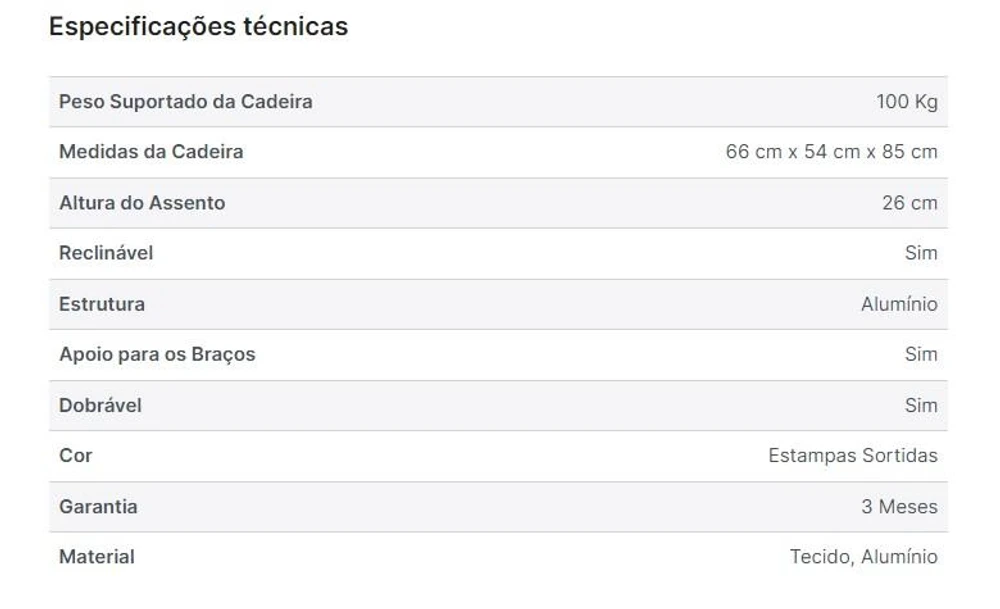Click the "Cor" row label

coord(76,455)
